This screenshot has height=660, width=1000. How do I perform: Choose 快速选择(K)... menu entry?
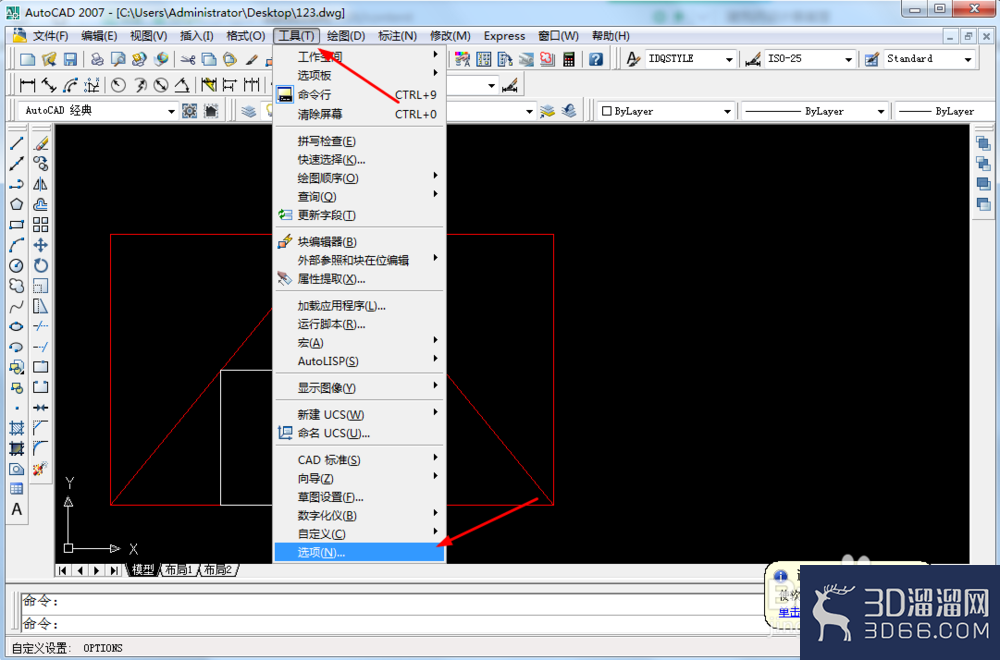(360, 159)
